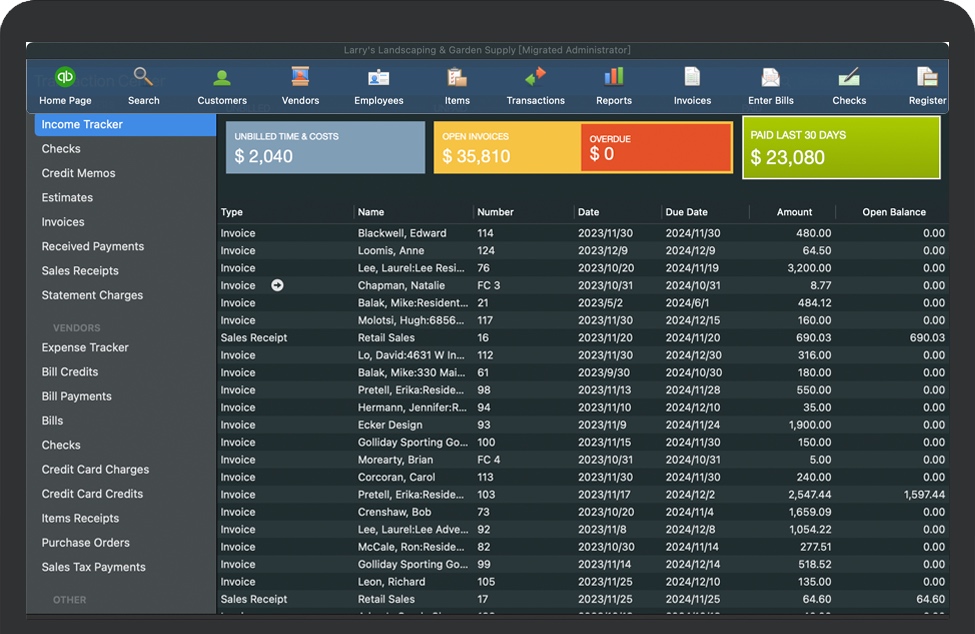
Task: Click the Items clipboard icon
Action: tap(457, 78)
